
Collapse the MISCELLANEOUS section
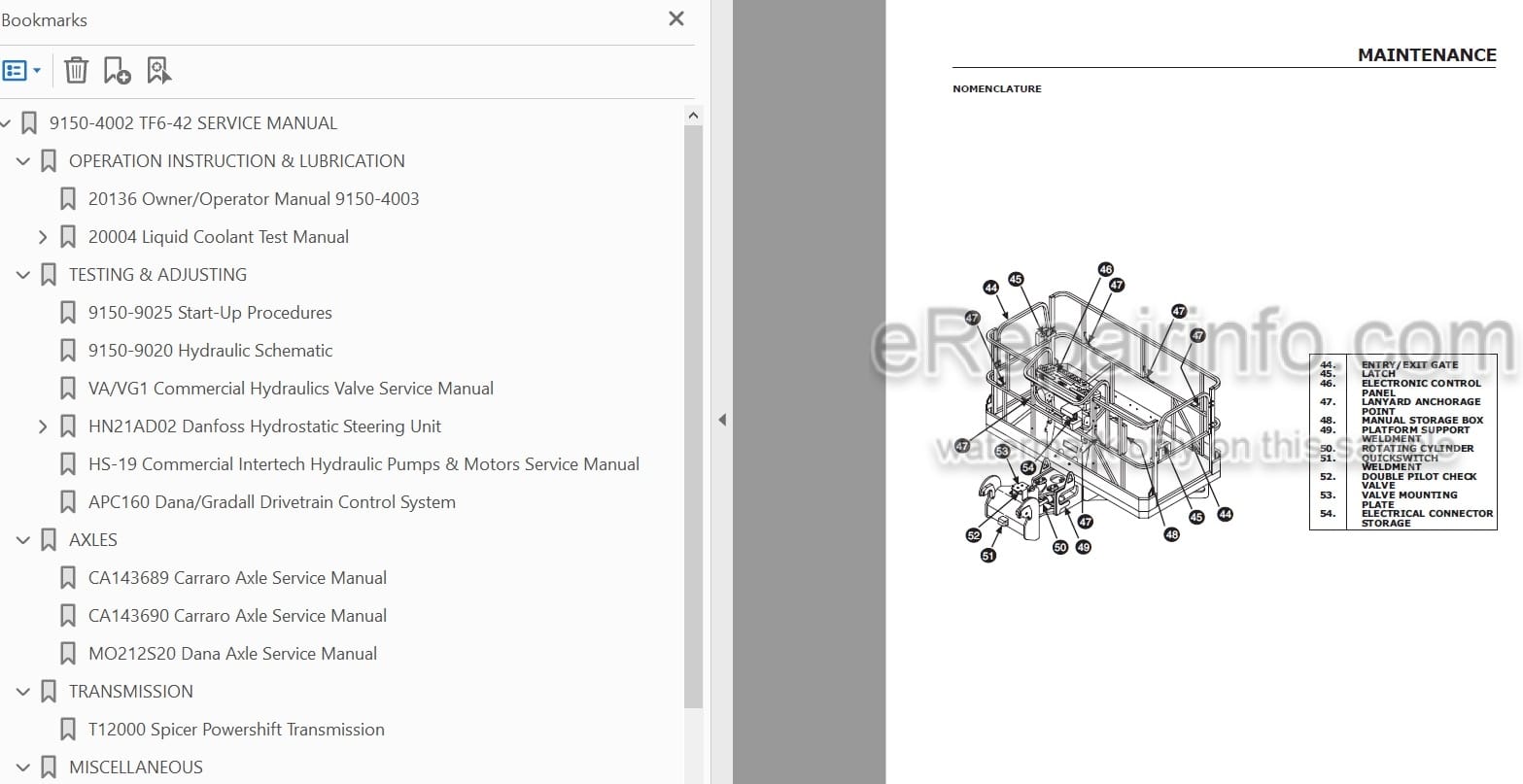[23, 767]
